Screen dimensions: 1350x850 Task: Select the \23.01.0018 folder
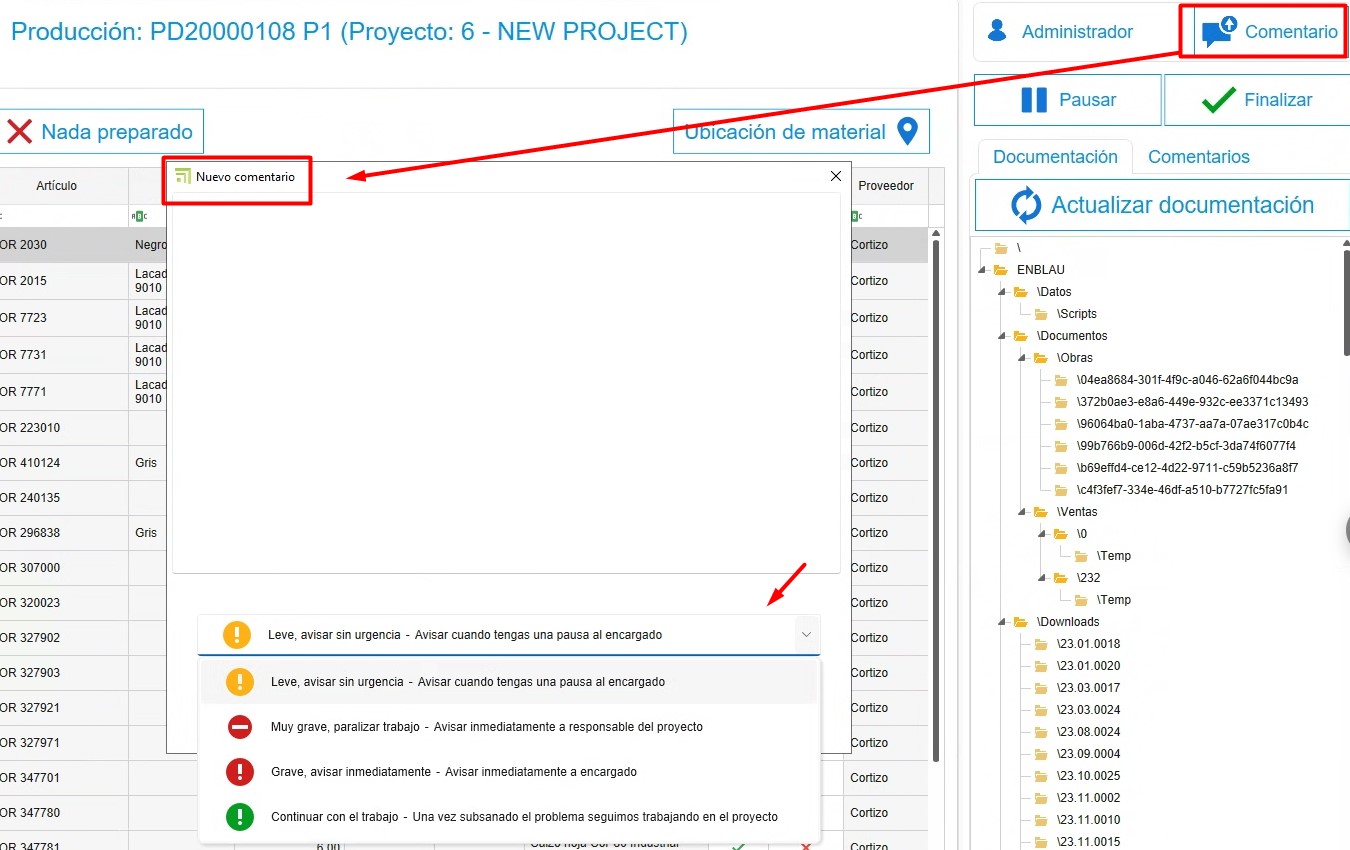[x=1088, y=644]
